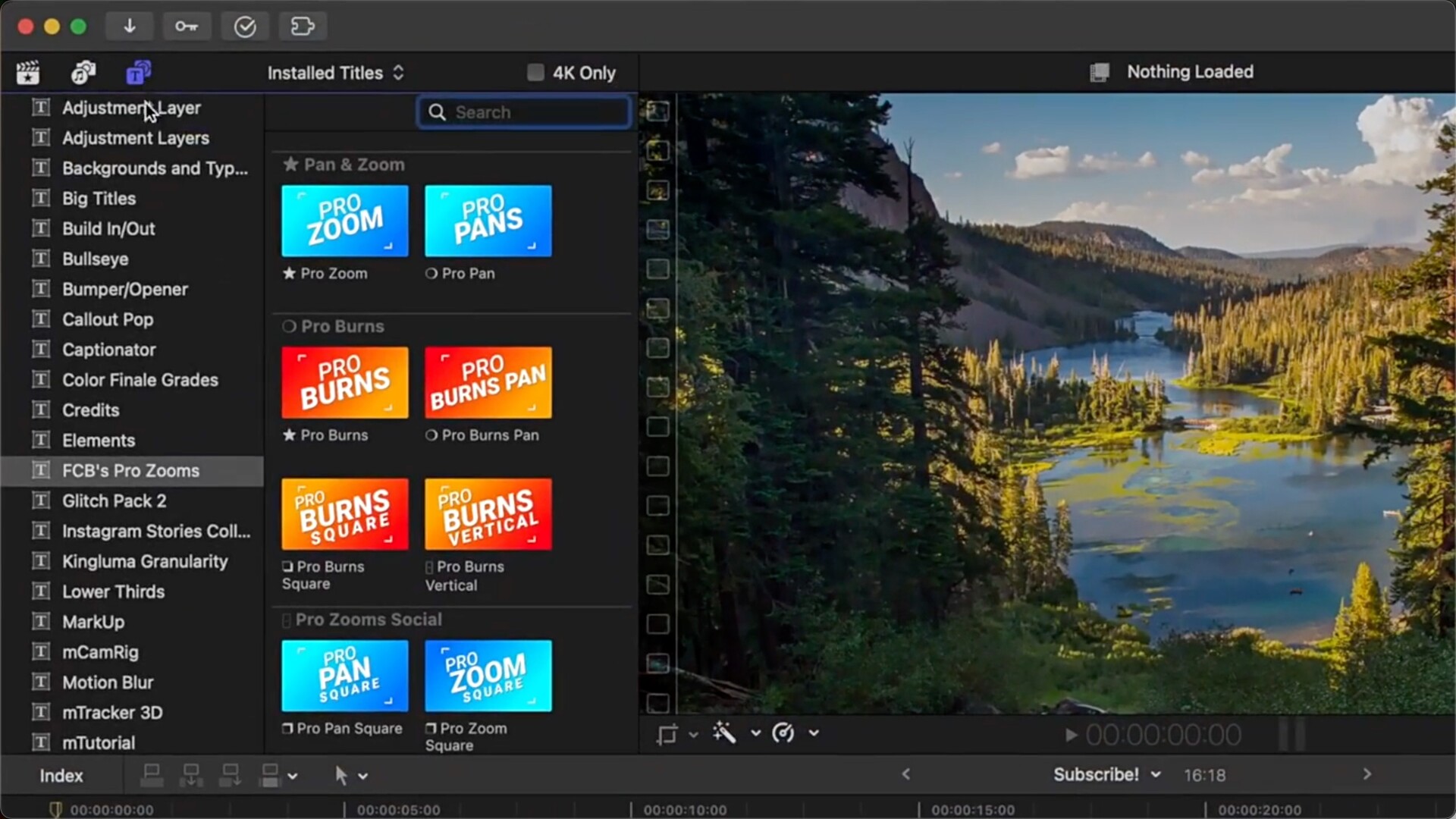Viewport: 1456px width, 819px height.
Task: Show the Photos and Audio sidebar
Action: (x=83, y=73)
